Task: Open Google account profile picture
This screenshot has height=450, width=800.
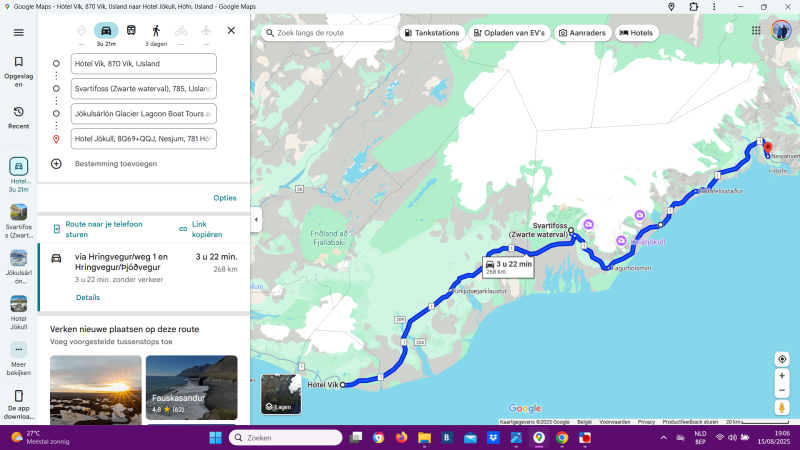Action: pyautogui.click(x=781, y=31)
